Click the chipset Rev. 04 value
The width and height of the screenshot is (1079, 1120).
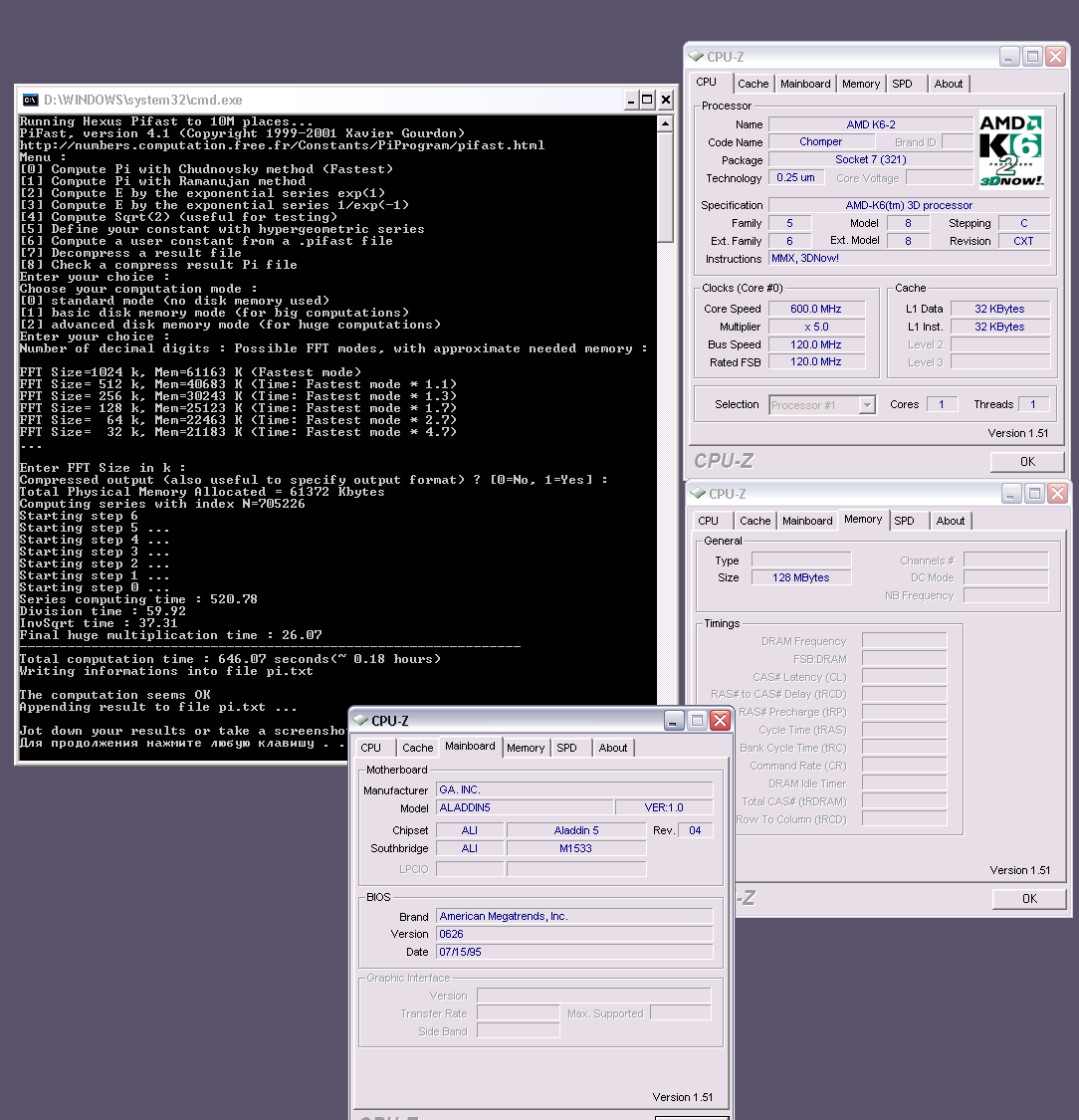click(x=695, y=830)
